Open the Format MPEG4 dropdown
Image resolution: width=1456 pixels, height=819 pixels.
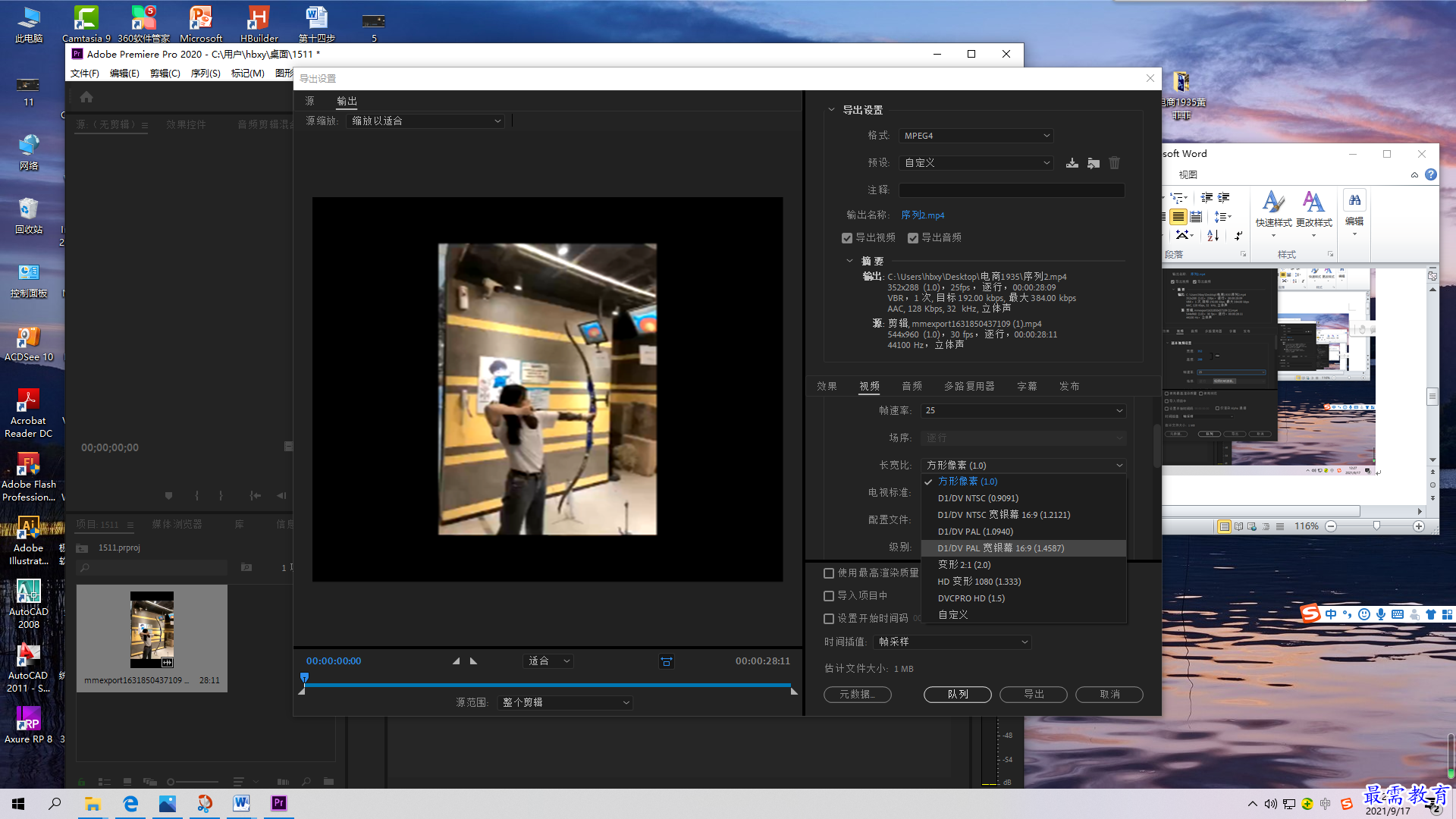click(x=977, y=136)
